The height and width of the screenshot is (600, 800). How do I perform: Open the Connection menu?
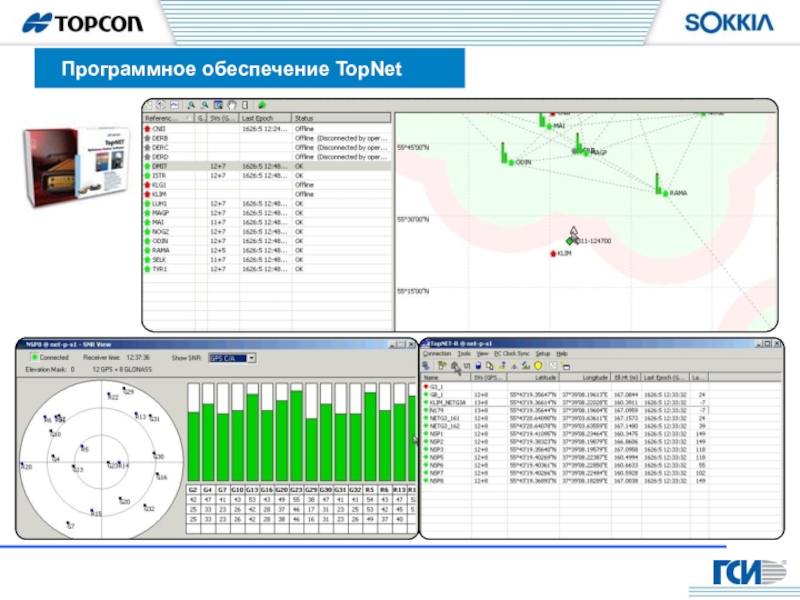pyautogui.click(x=437, y=354)
